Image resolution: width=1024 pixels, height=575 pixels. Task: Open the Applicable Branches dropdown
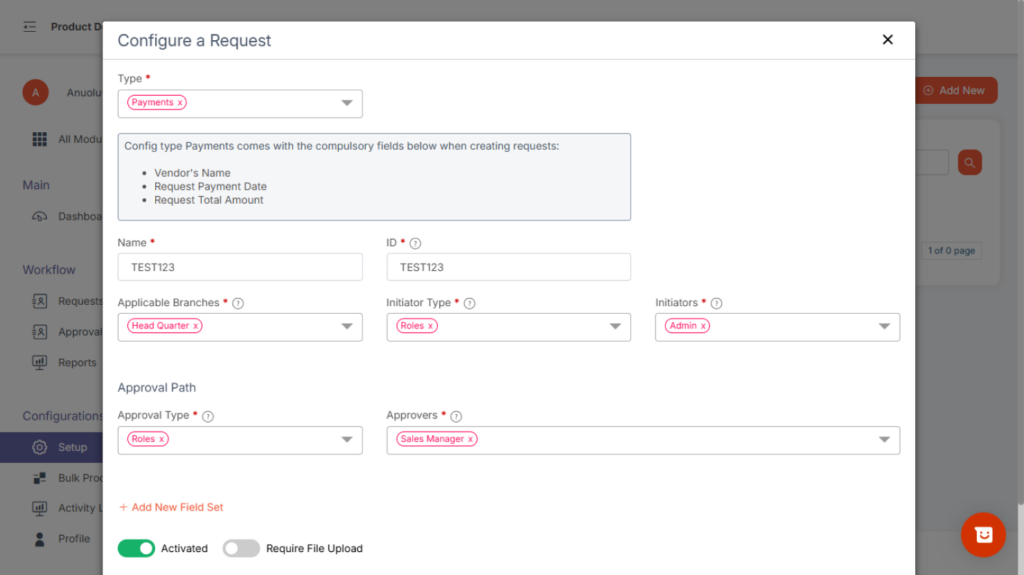click(346, 326)
